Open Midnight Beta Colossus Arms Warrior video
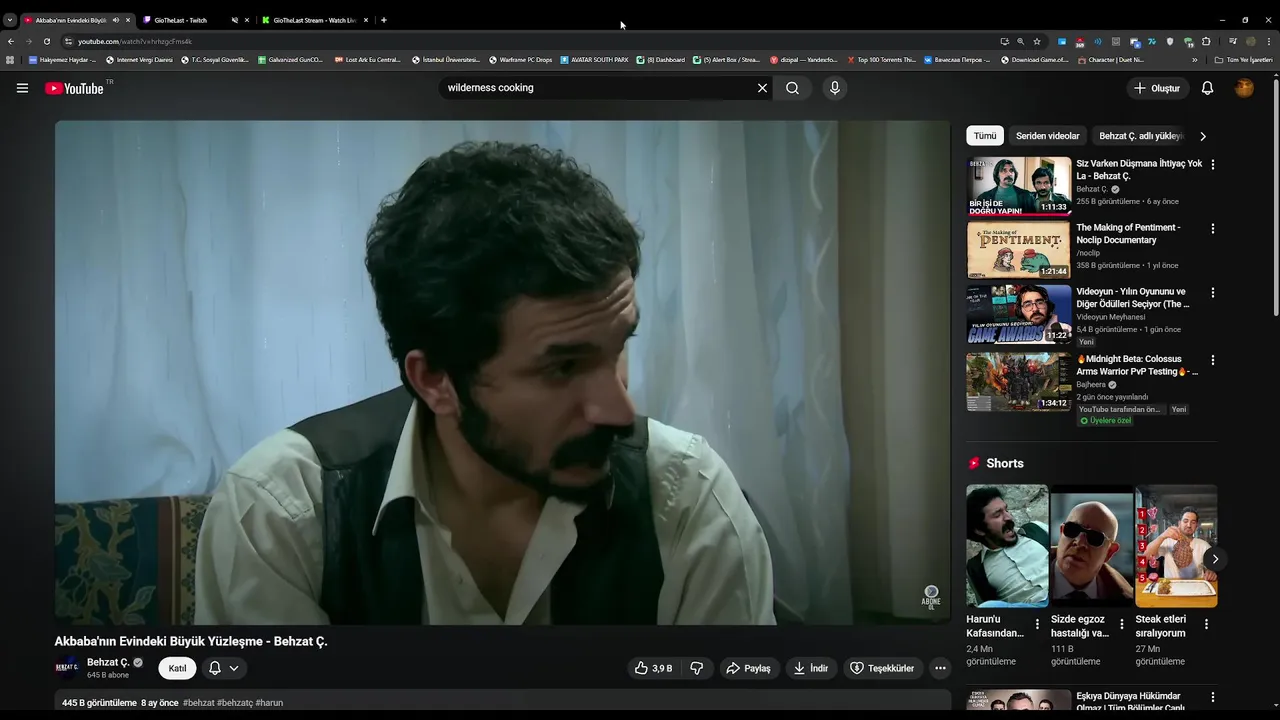This screenshot has width=1280, height=720. (x=1019, y=382)
